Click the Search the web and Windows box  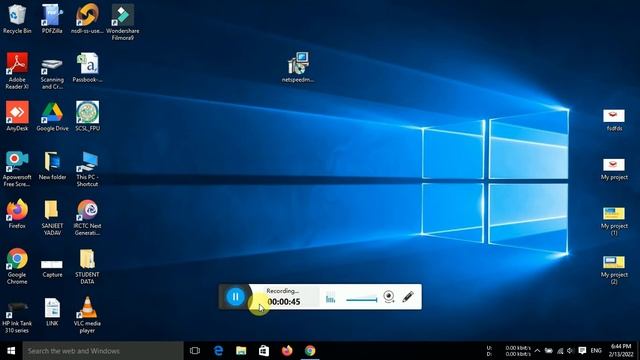tap(103, 351)
